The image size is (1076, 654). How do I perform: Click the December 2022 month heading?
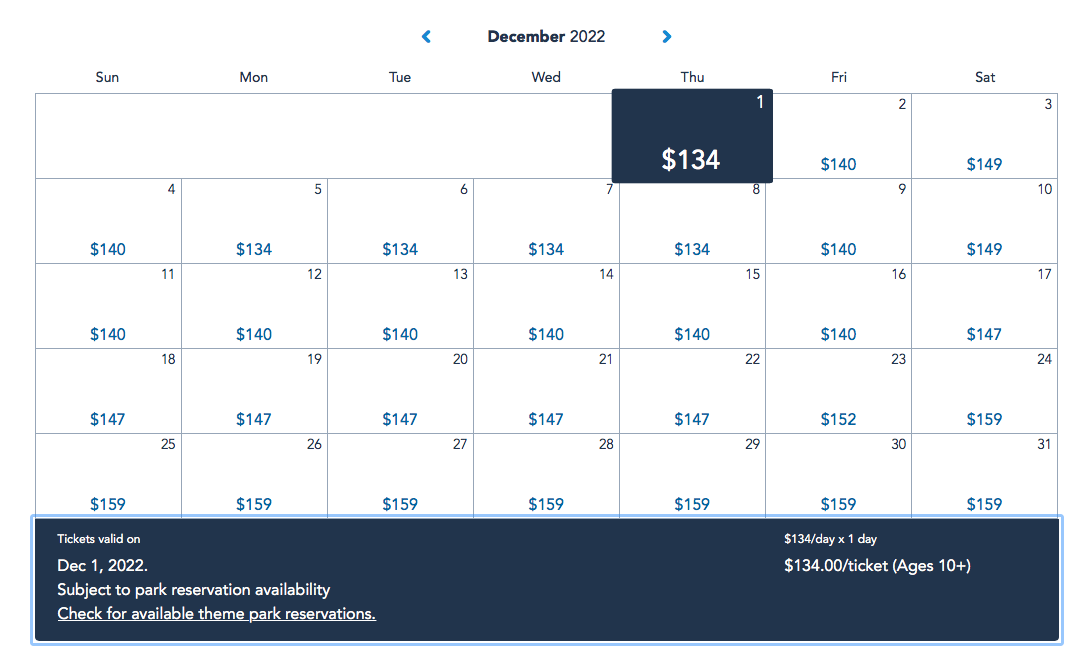[546, 36]
